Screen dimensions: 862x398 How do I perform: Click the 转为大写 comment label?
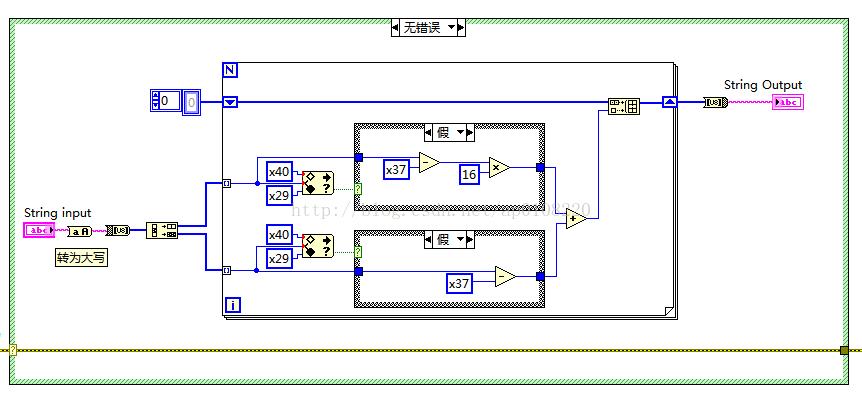coord(81,258)
